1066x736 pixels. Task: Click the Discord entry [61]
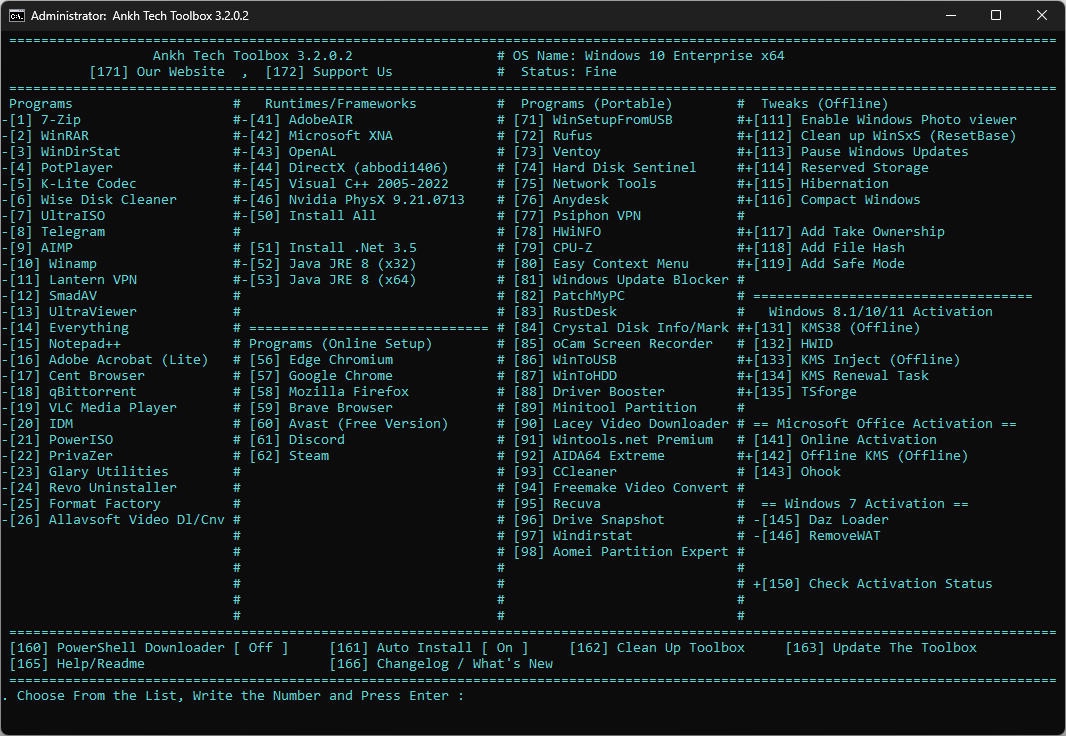tap(297, 440)
